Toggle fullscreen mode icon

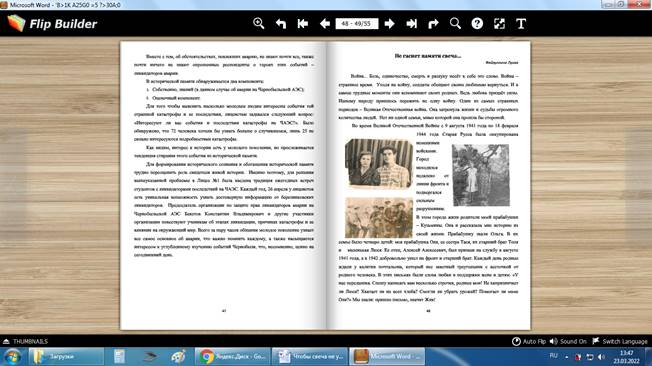coord(499,24)
